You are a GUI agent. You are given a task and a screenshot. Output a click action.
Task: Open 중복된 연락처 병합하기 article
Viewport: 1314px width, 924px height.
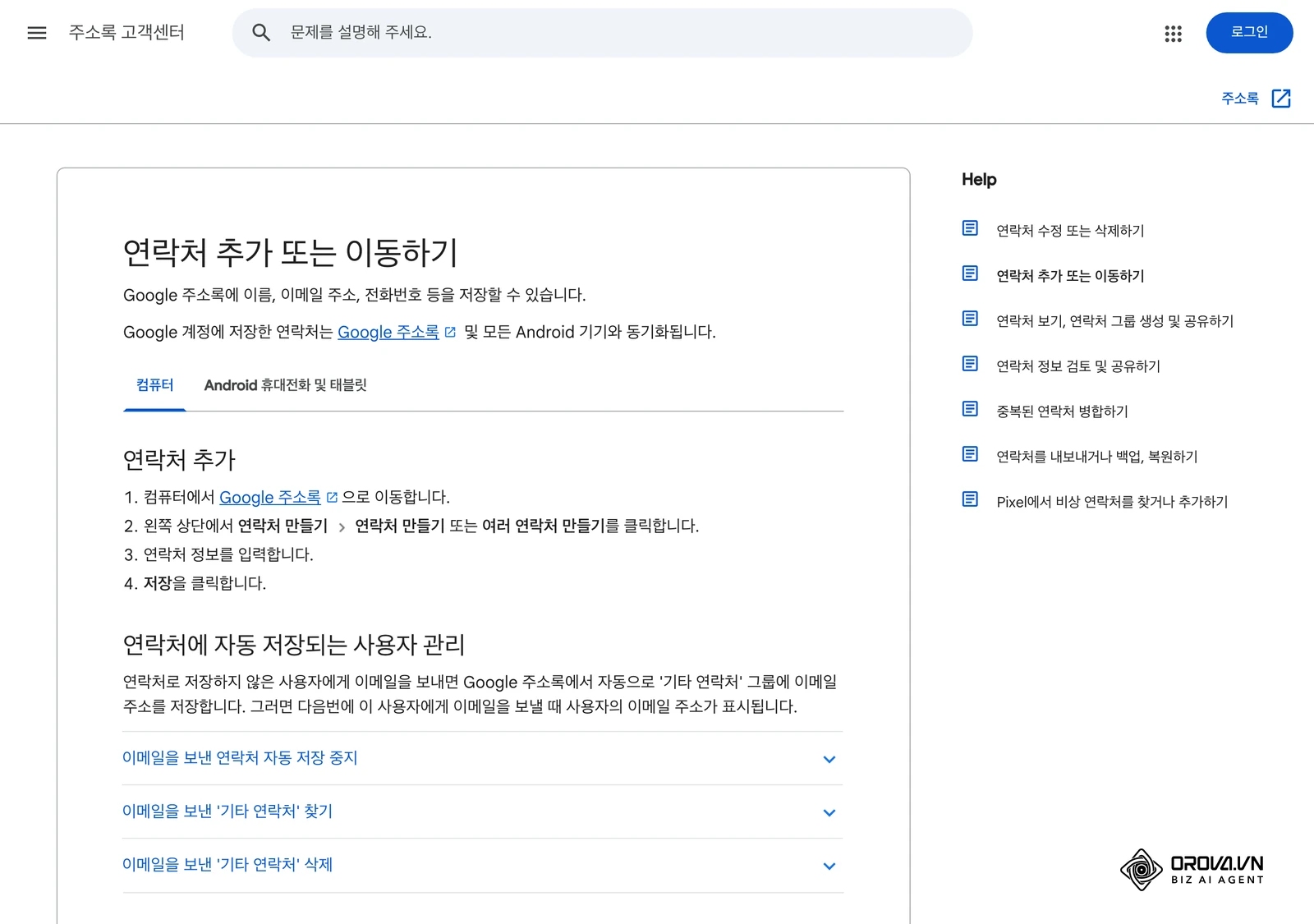click(1062, 411)
